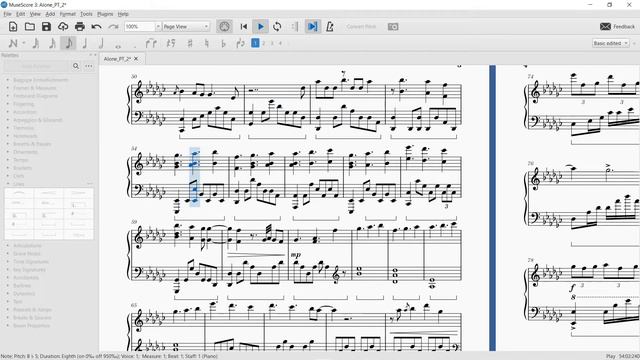The image size is (640, 360).
Task: Open the Plugins menu
Action: [x=105, y=14]
